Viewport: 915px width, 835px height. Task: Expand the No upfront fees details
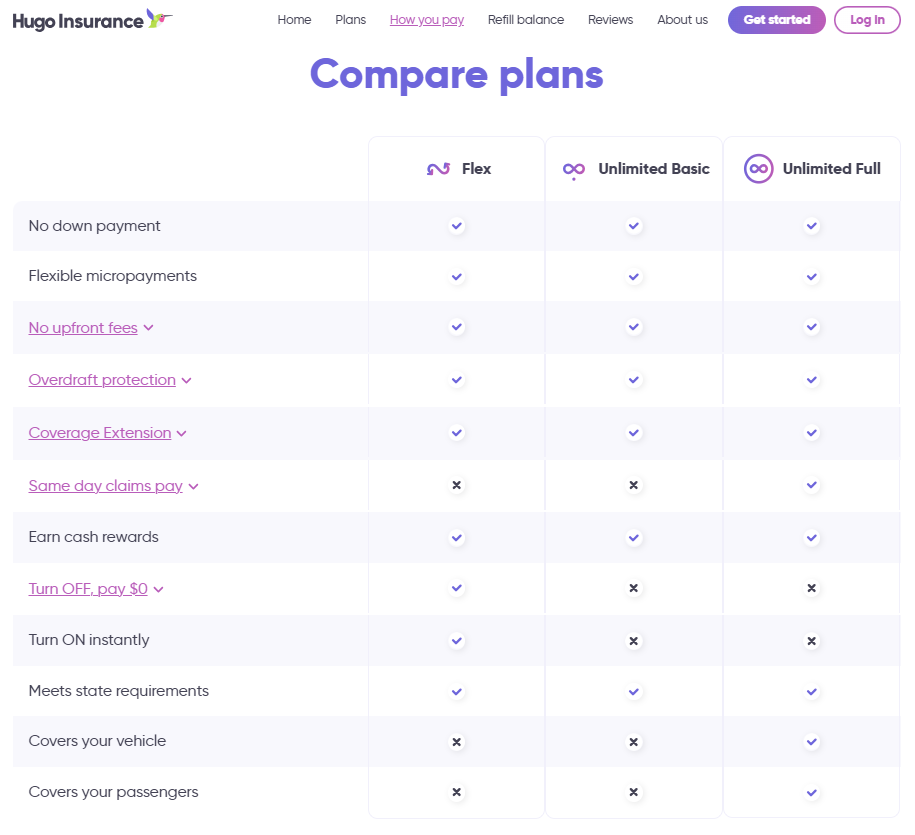tap(91, 328)
